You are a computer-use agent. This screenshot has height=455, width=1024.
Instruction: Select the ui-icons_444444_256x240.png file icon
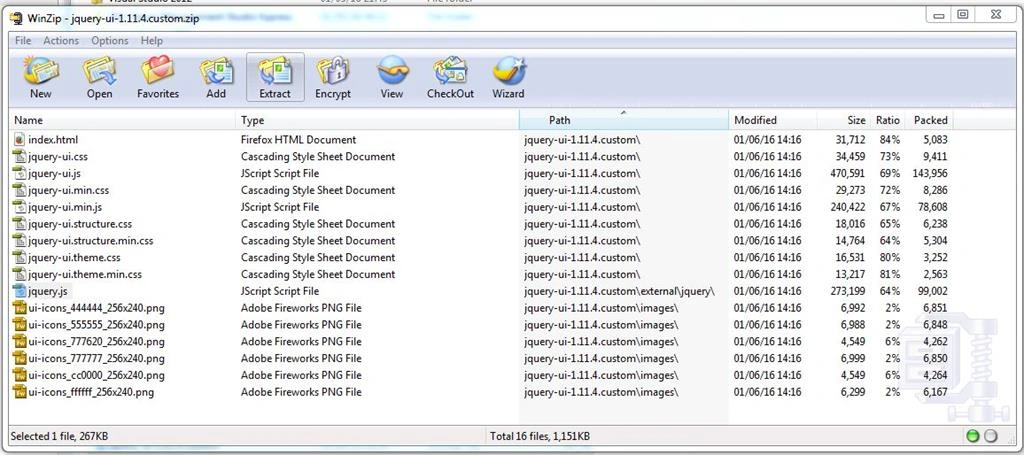tap(19, 308)
